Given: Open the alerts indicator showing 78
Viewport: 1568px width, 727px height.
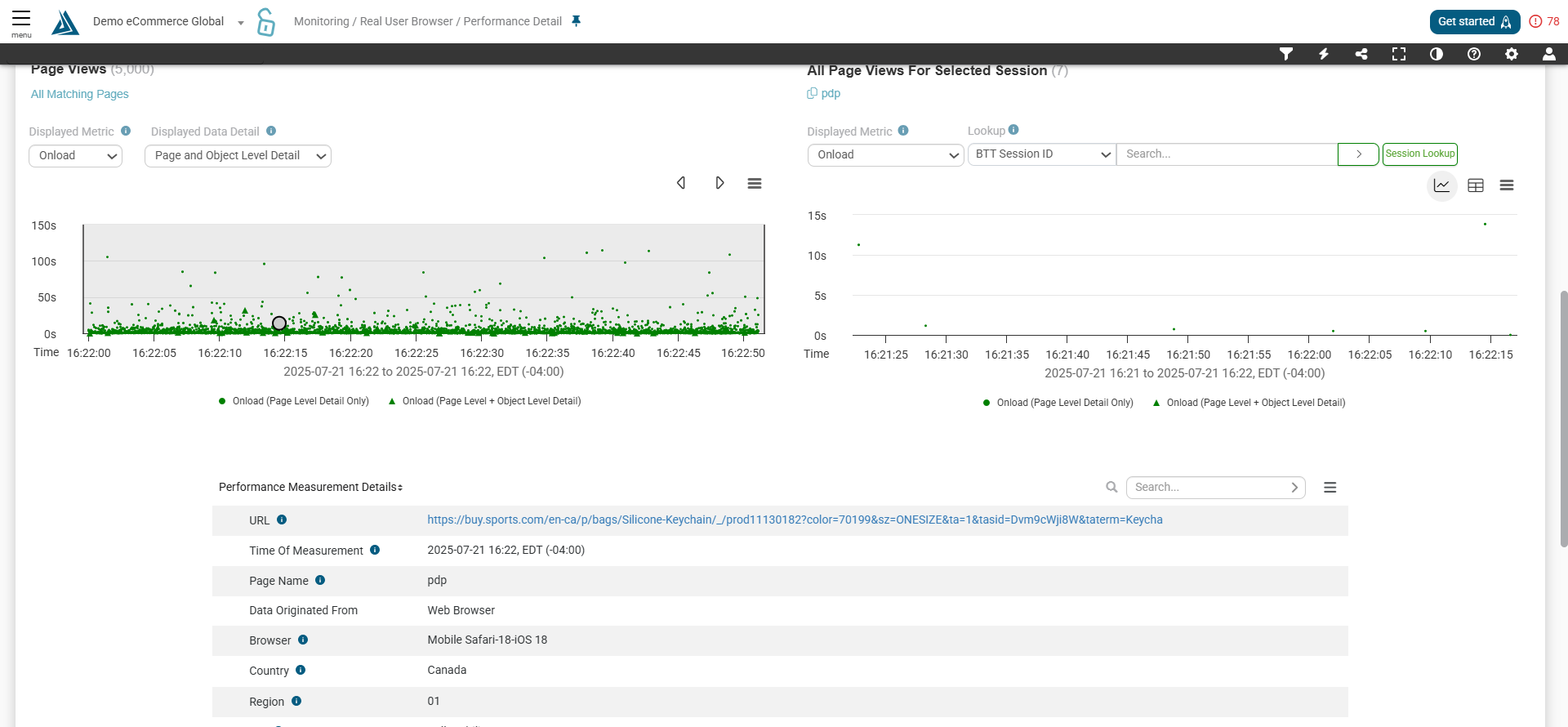Looking at the screenshot, I should 1544,22.
